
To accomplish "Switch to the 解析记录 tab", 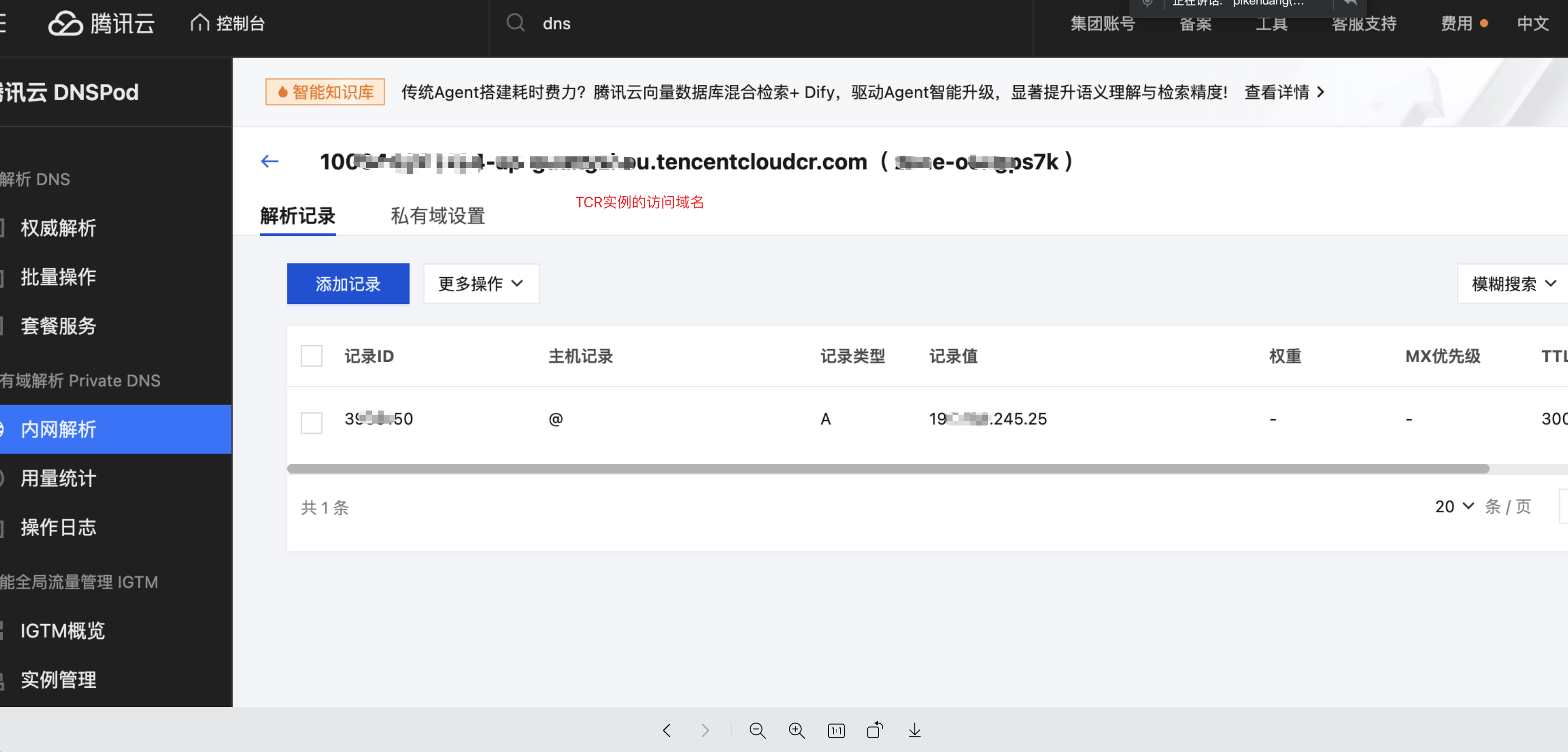I will (x=297, y=216).
